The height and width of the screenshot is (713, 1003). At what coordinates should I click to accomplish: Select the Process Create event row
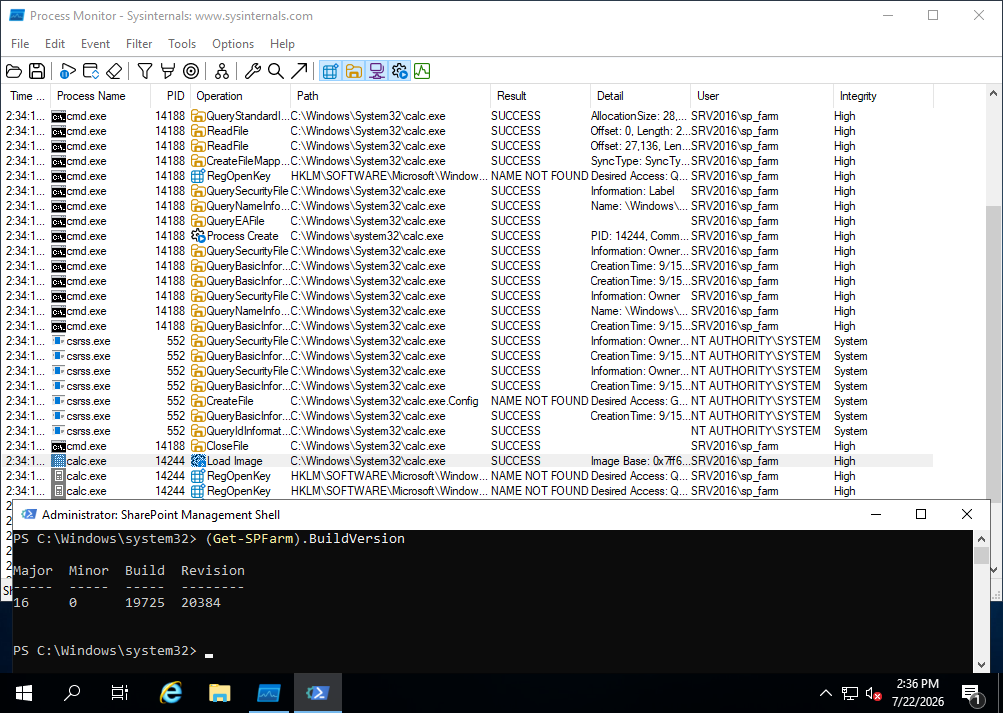468,236
